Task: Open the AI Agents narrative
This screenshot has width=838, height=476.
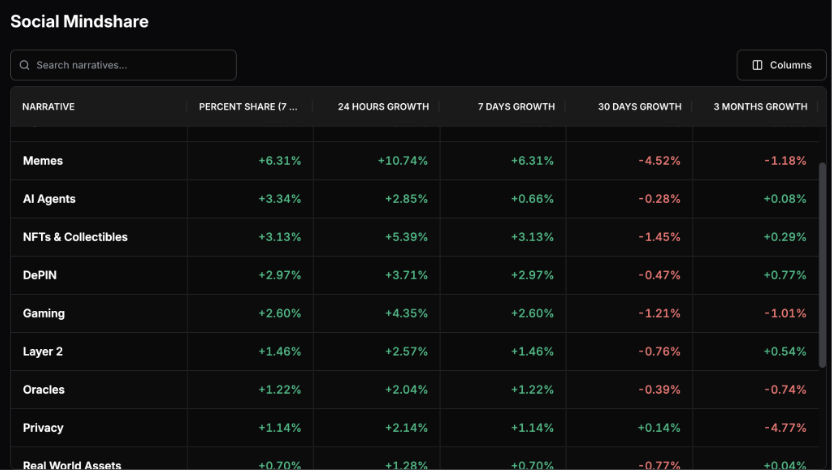Action: point(49,199)
